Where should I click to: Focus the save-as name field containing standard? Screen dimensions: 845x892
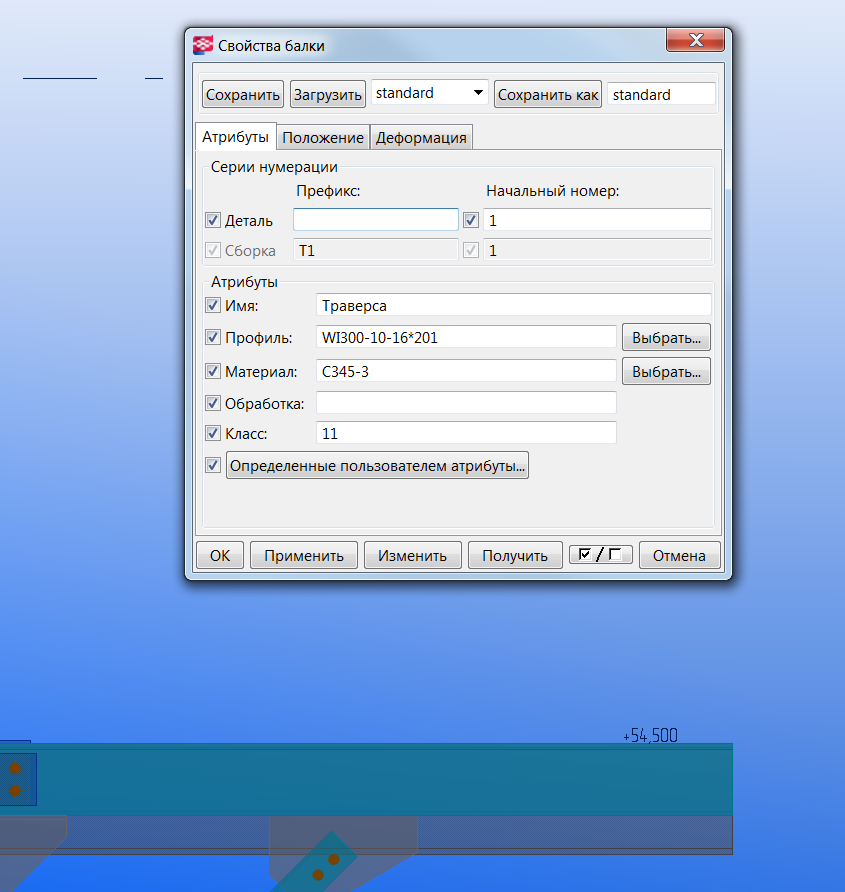pos(661,94)
